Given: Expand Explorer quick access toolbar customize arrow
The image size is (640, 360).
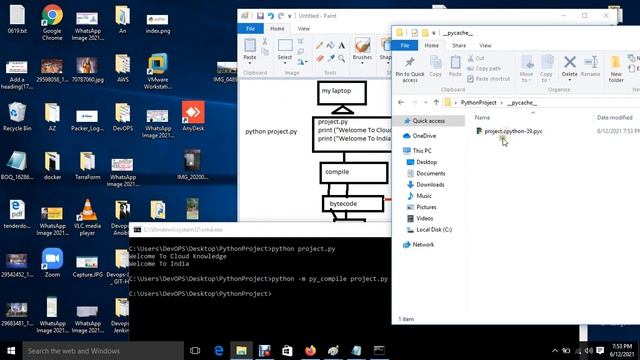Looking at the screenshot, I should point(433,33).
